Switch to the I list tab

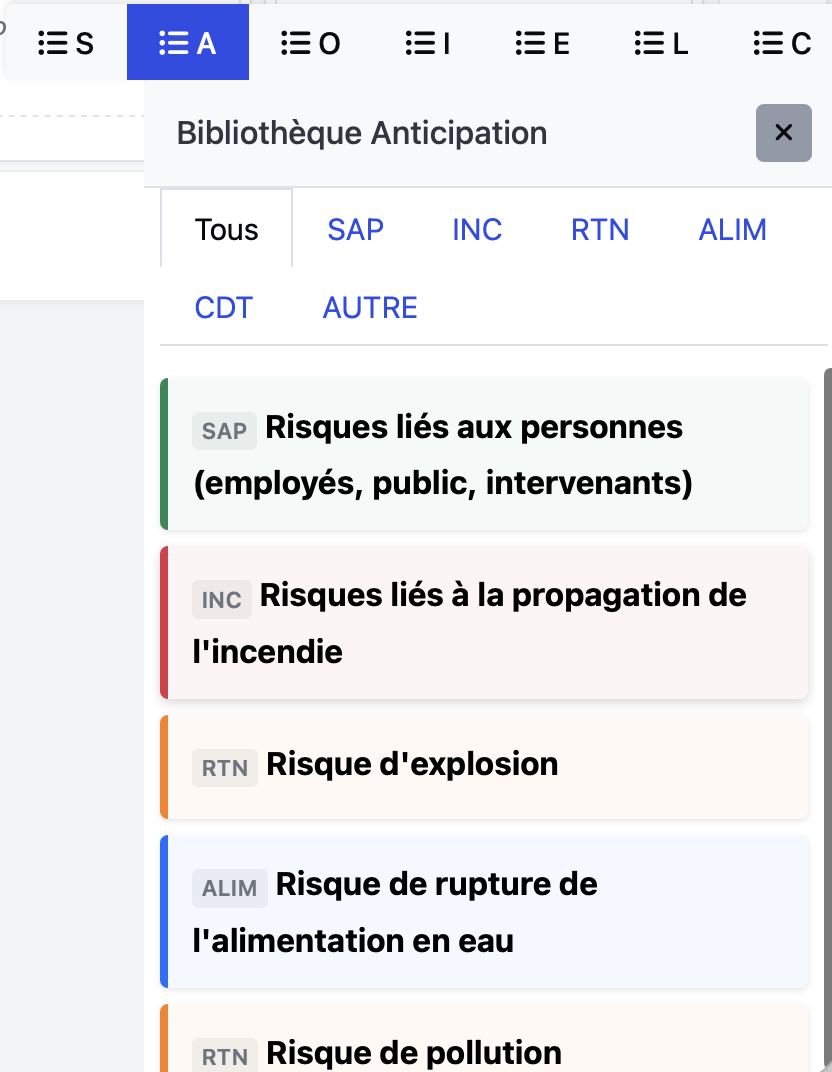428,43
